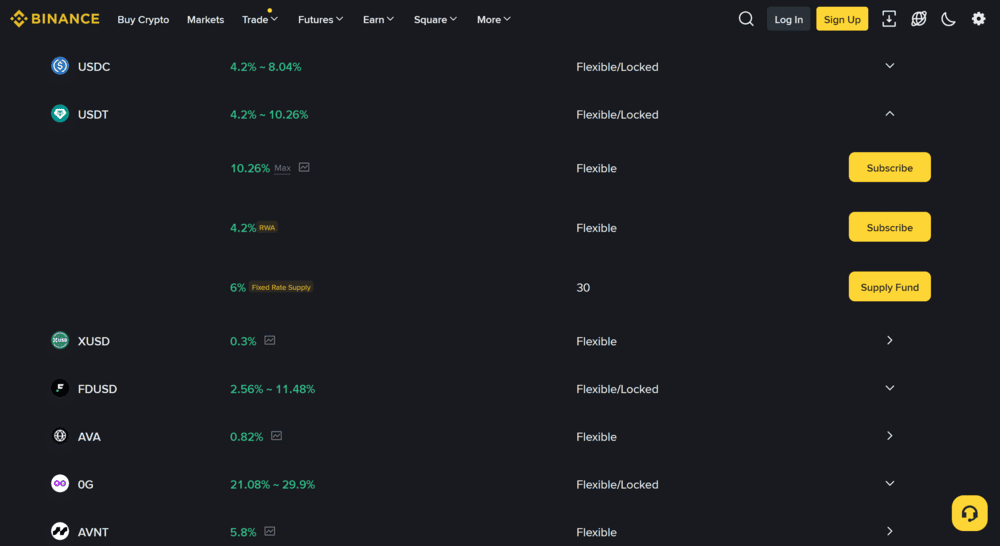Screen dimensions: 1000x546
Task: Click the AVNT coin name
Action: pos(93,532)
